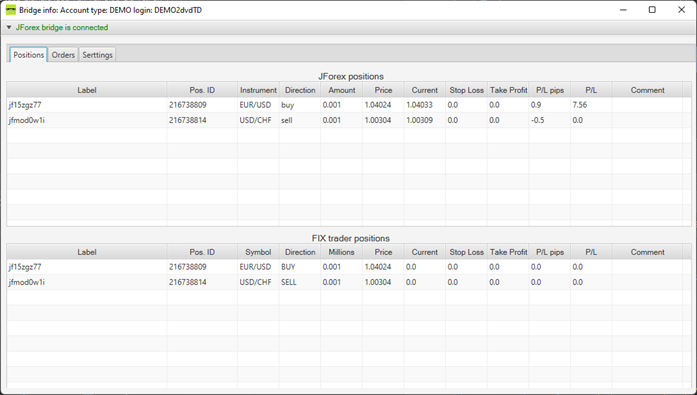
Task: Click current price 1.00309
Action: click(419, 120)
